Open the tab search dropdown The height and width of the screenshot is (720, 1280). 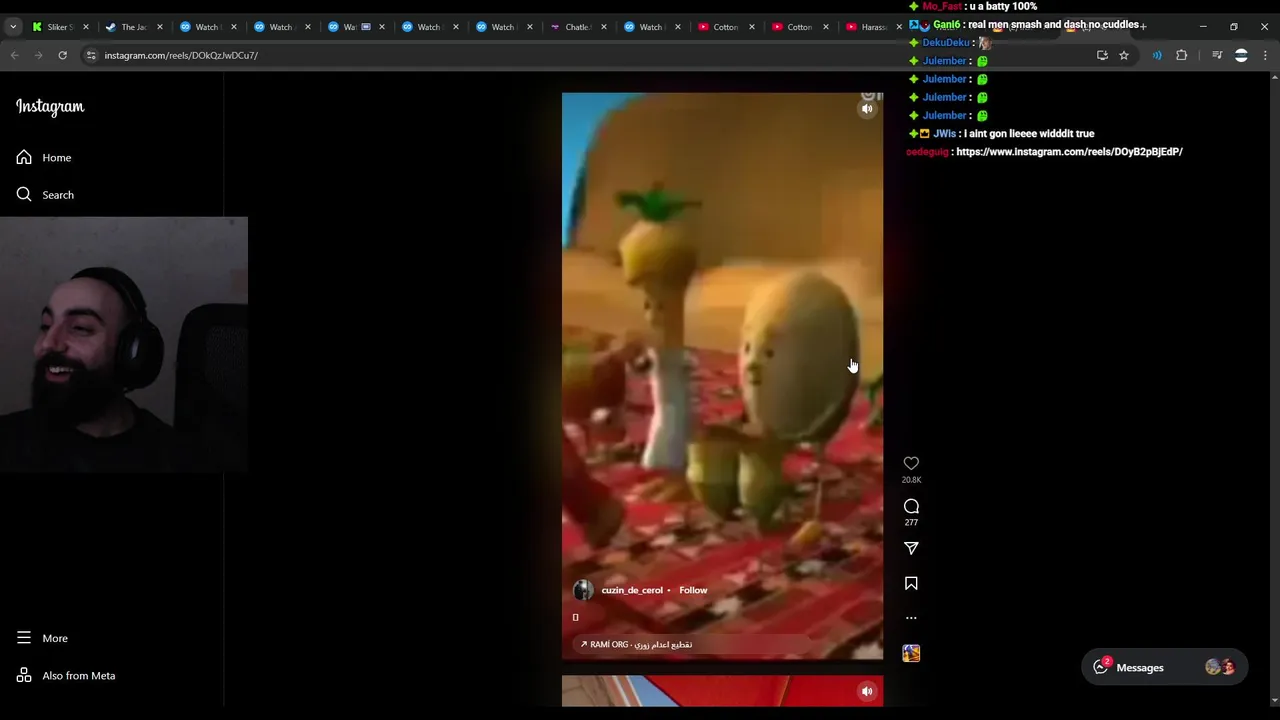tap(13, 27)
